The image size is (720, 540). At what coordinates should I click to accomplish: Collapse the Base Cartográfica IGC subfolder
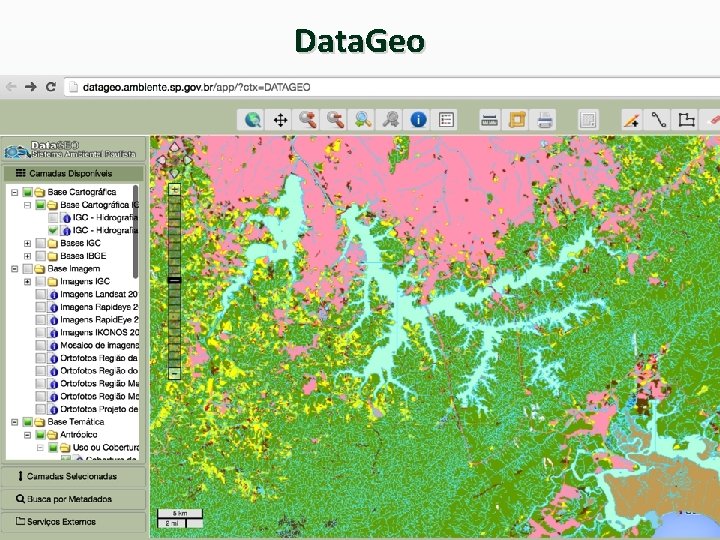coord(28,205)
